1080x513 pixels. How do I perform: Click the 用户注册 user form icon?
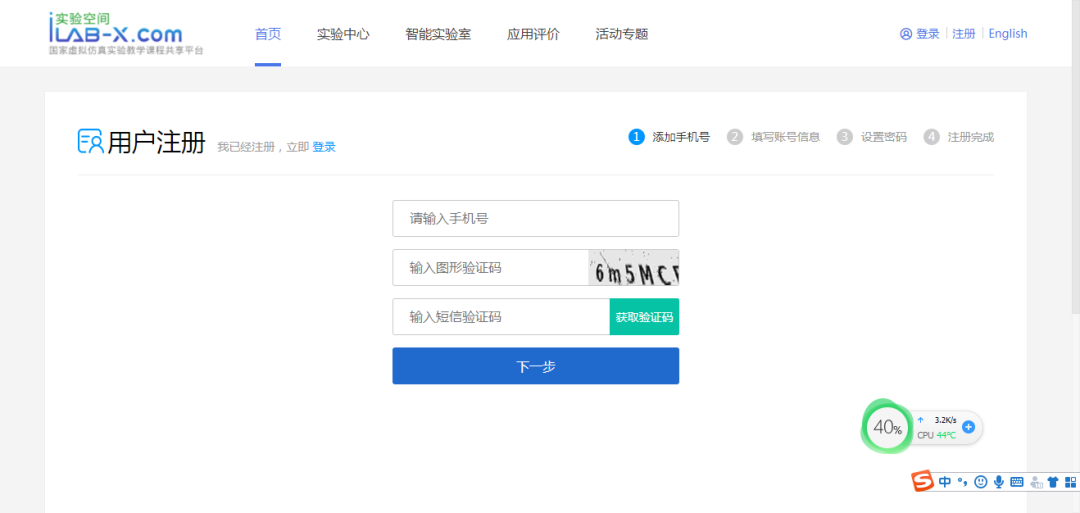(90, 141)
